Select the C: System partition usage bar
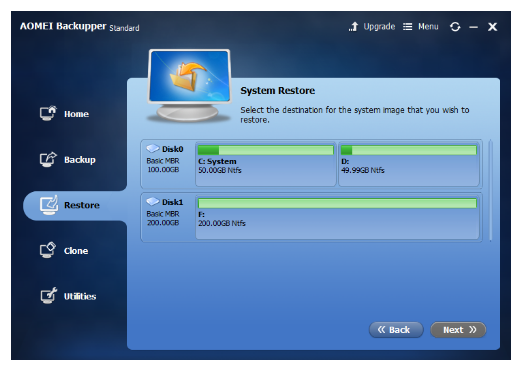 click(x=266, y=150)
